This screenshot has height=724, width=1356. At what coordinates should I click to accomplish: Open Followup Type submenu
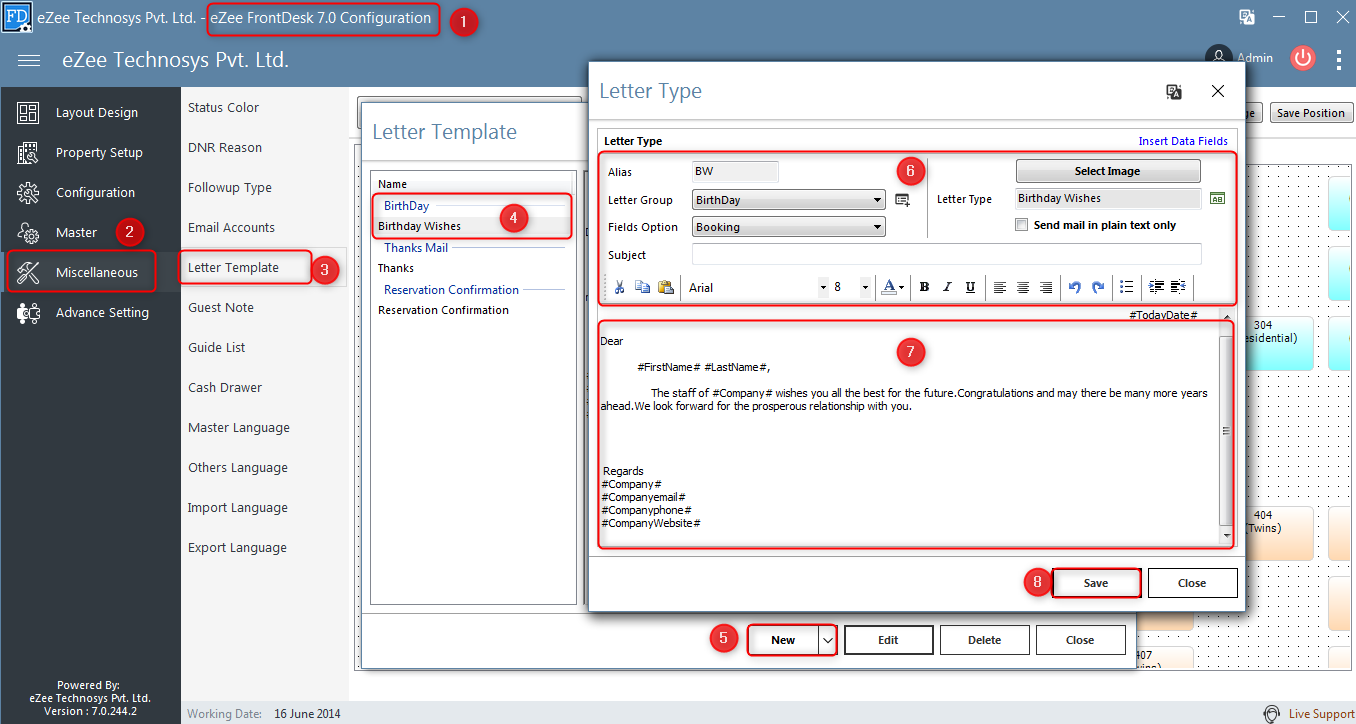click(x=229, y=187)
